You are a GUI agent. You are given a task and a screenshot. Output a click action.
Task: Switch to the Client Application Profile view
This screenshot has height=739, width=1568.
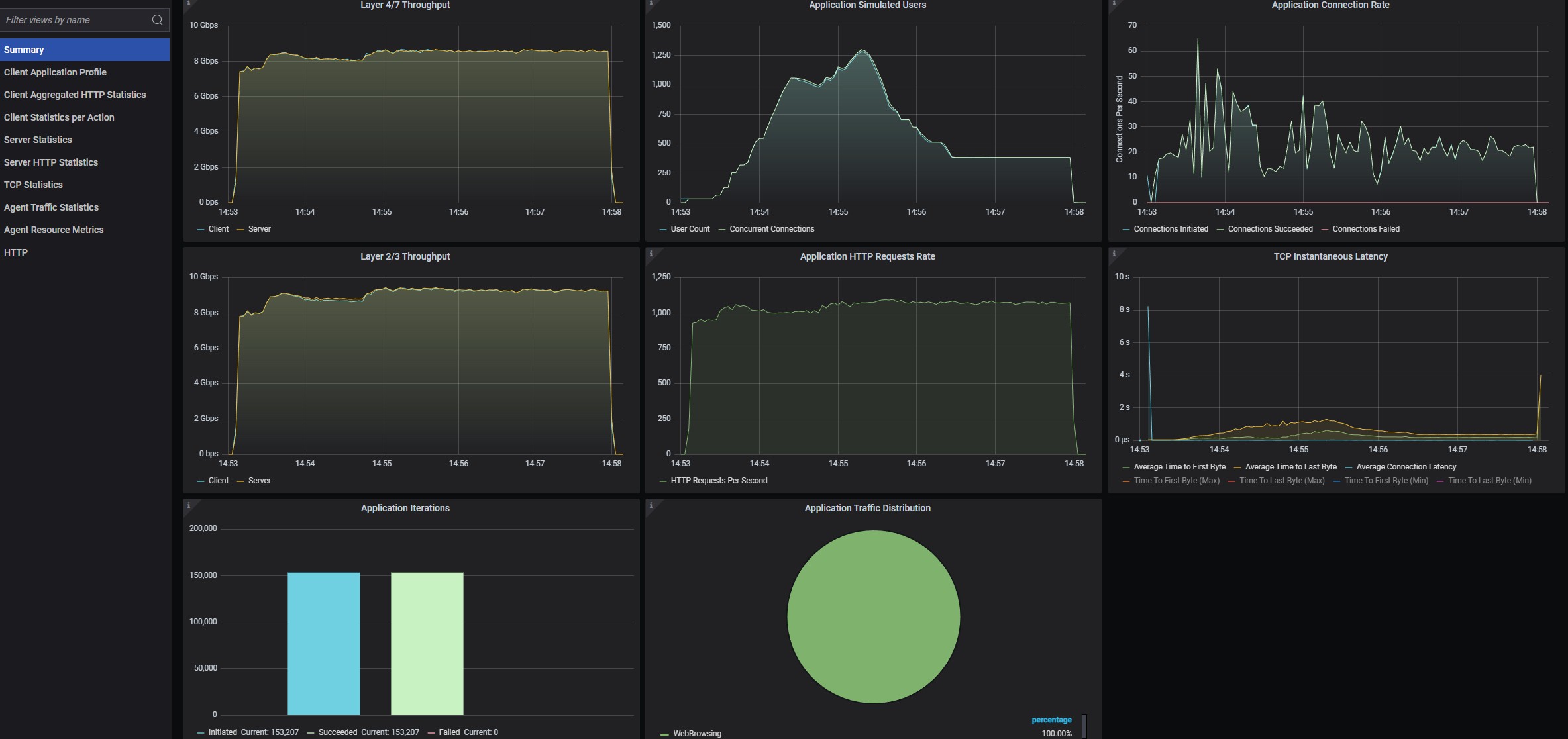[x=55, y=72]
